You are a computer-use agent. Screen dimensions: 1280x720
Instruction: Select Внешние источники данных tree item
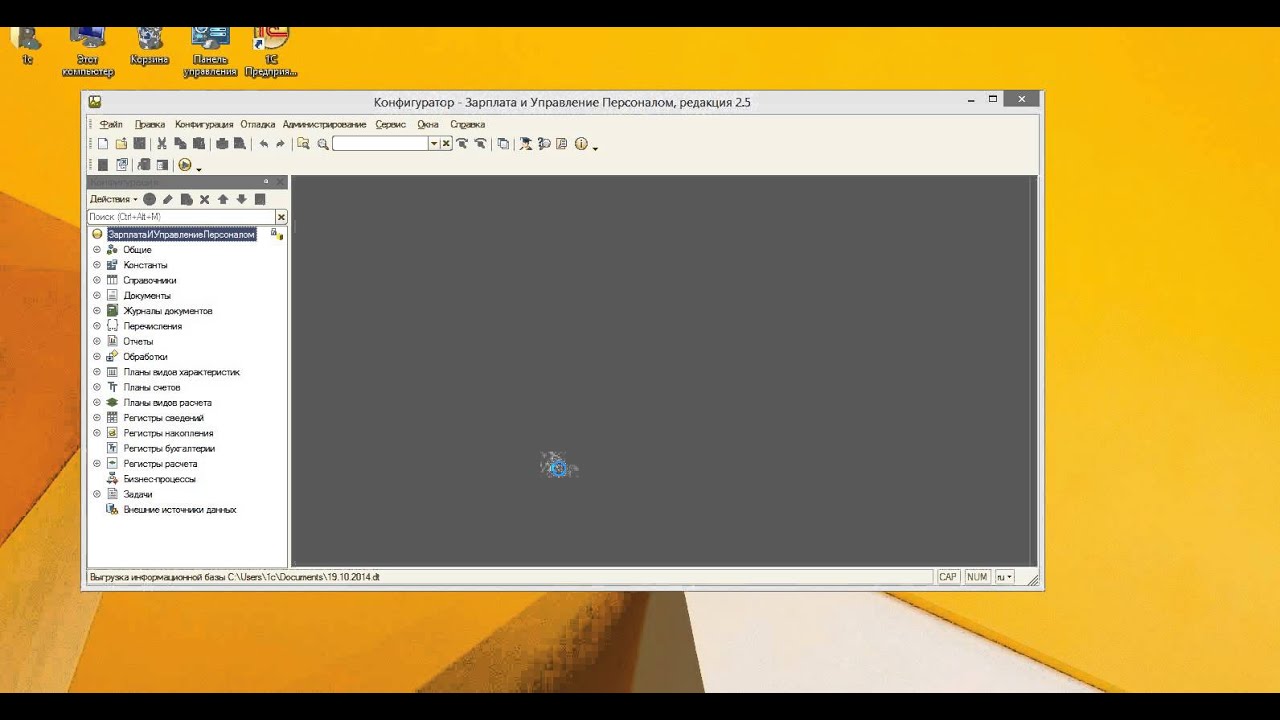180,510
